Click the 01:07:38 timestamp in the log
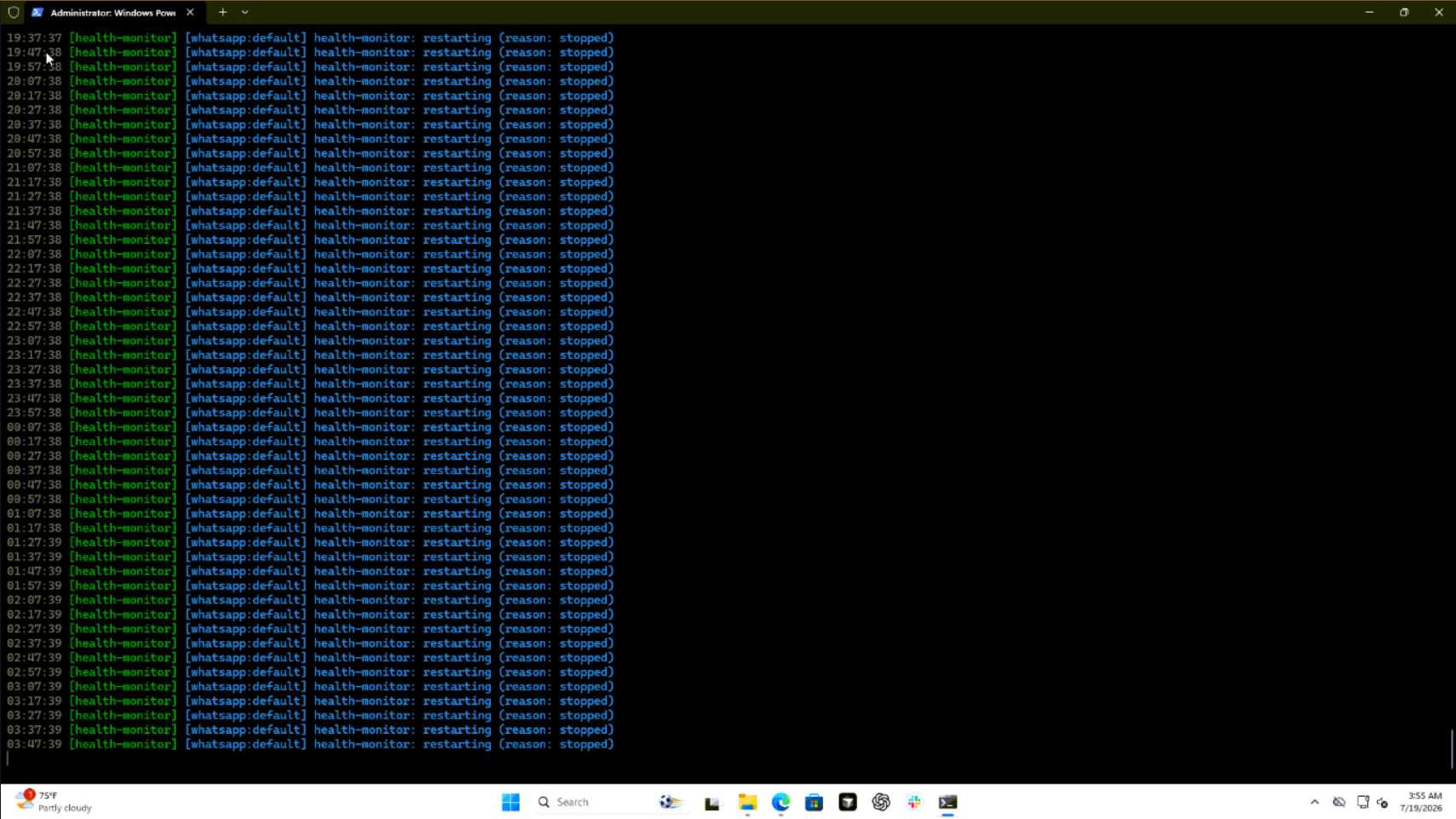Image resolution: width=1456 pixels, height=819 pixels. pos(34,514)
